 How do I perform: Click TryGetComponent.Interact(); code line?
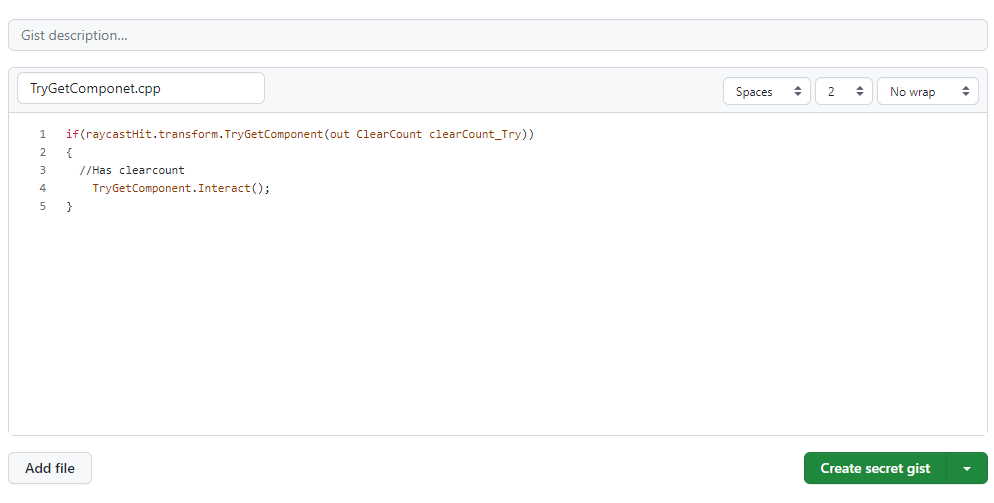point(181,188)
